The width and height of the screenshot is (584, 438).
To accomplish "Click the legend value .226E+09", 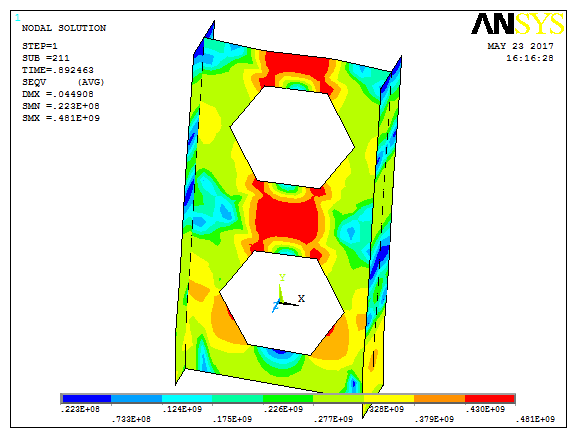I will 283,409.
